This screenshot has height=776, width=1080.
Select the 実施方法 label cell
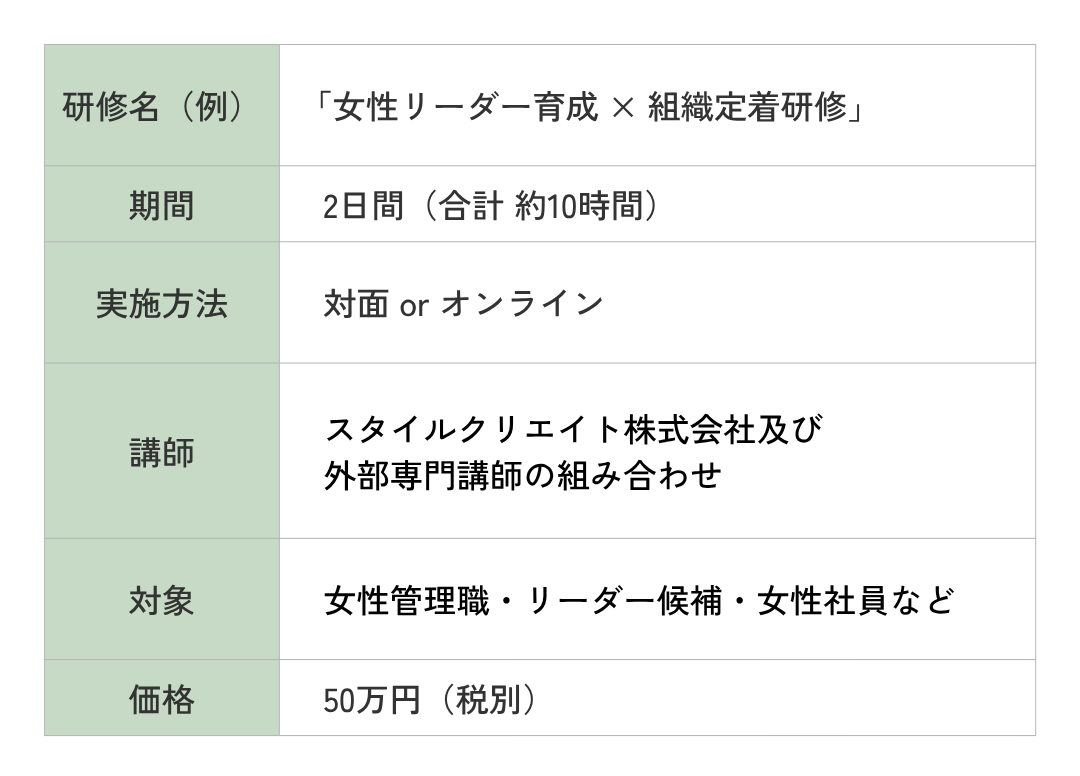(161, 303)
